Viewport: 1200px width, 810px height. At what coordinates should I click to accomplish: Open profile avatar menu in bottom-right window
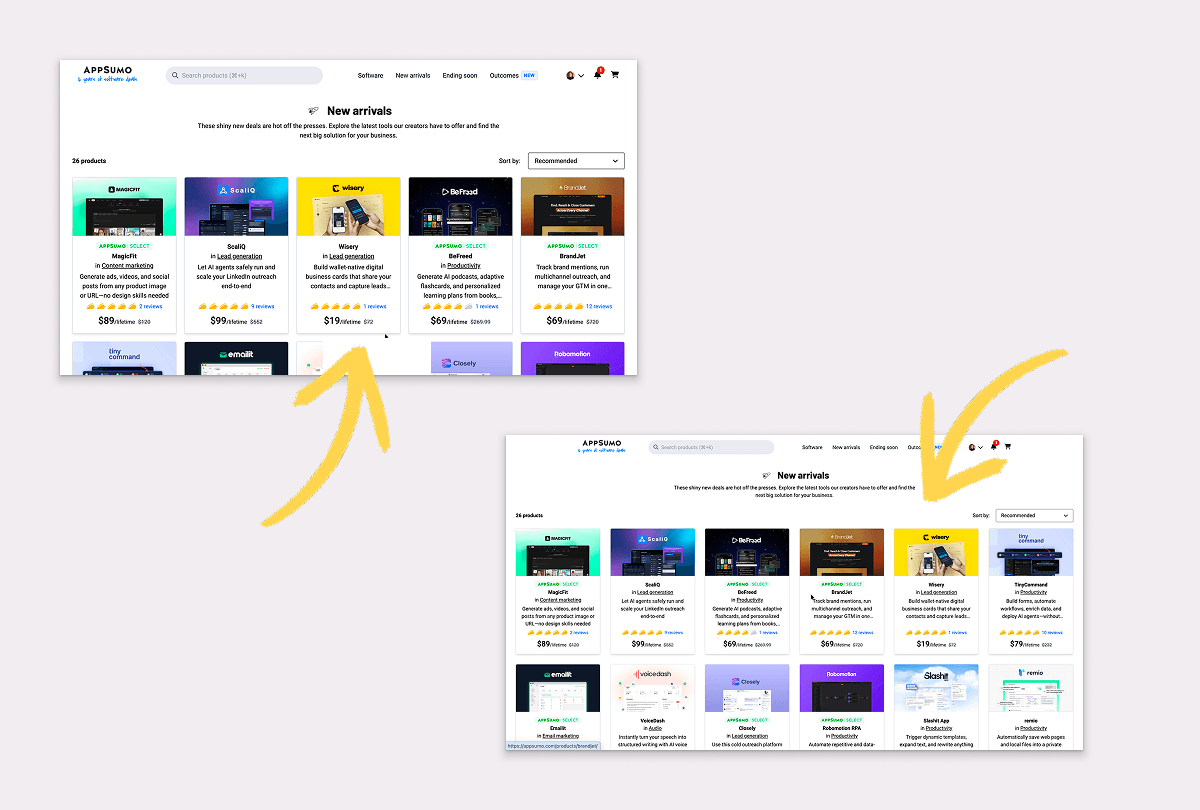(x=975, y=447)
